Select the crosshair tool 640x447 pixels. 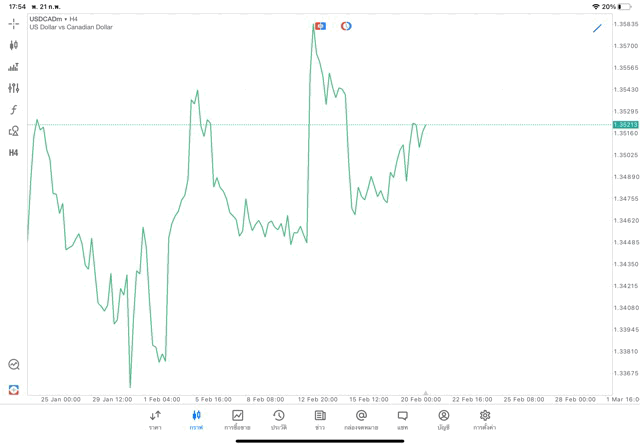(14, 23)
